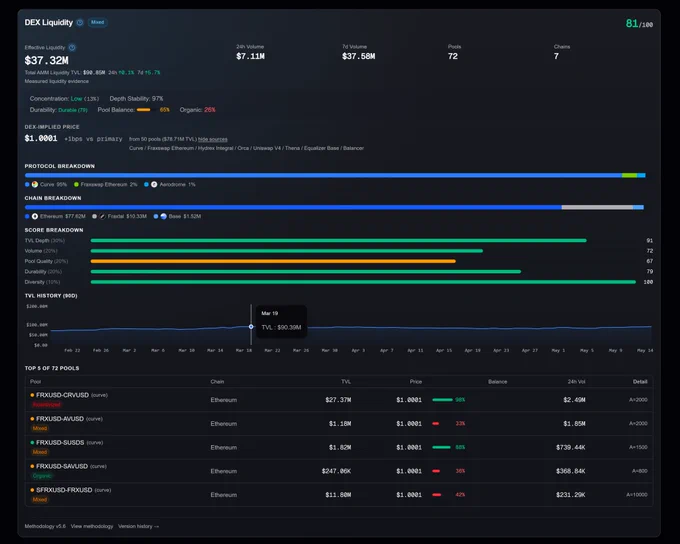Select the SFRXUSD-FRXUSD pool name
Image resolution: width=680 pixels, height=544 pixels.
tap(64, 490)
